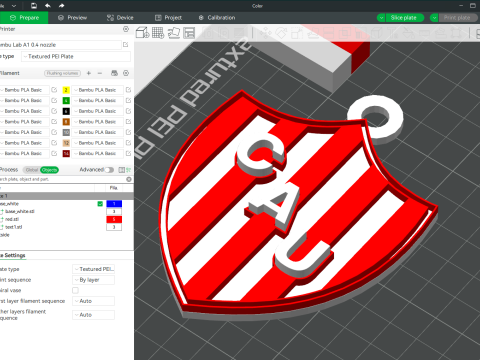Open Other layers filament sequence Auto dropdown
The width and height of the screenshot is (480, 360).
click(93, 315)
